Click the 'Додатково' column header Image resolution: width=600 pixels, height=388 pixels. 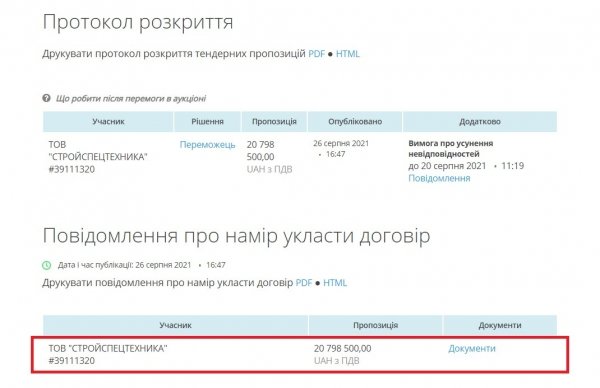(480, 122)
